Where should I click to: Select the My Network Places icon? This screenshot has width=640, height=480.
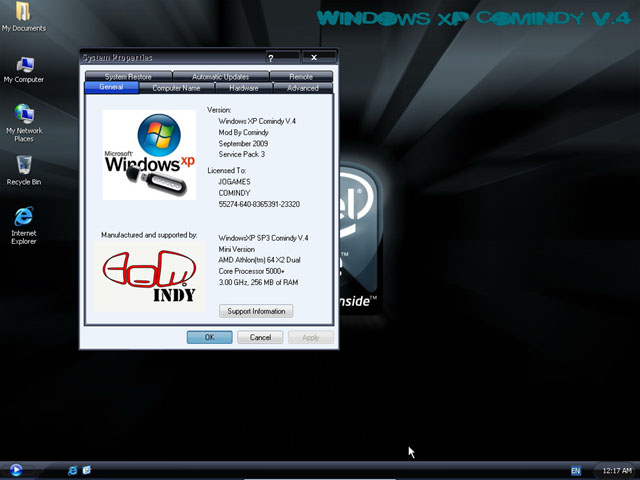tap(24, 122)
